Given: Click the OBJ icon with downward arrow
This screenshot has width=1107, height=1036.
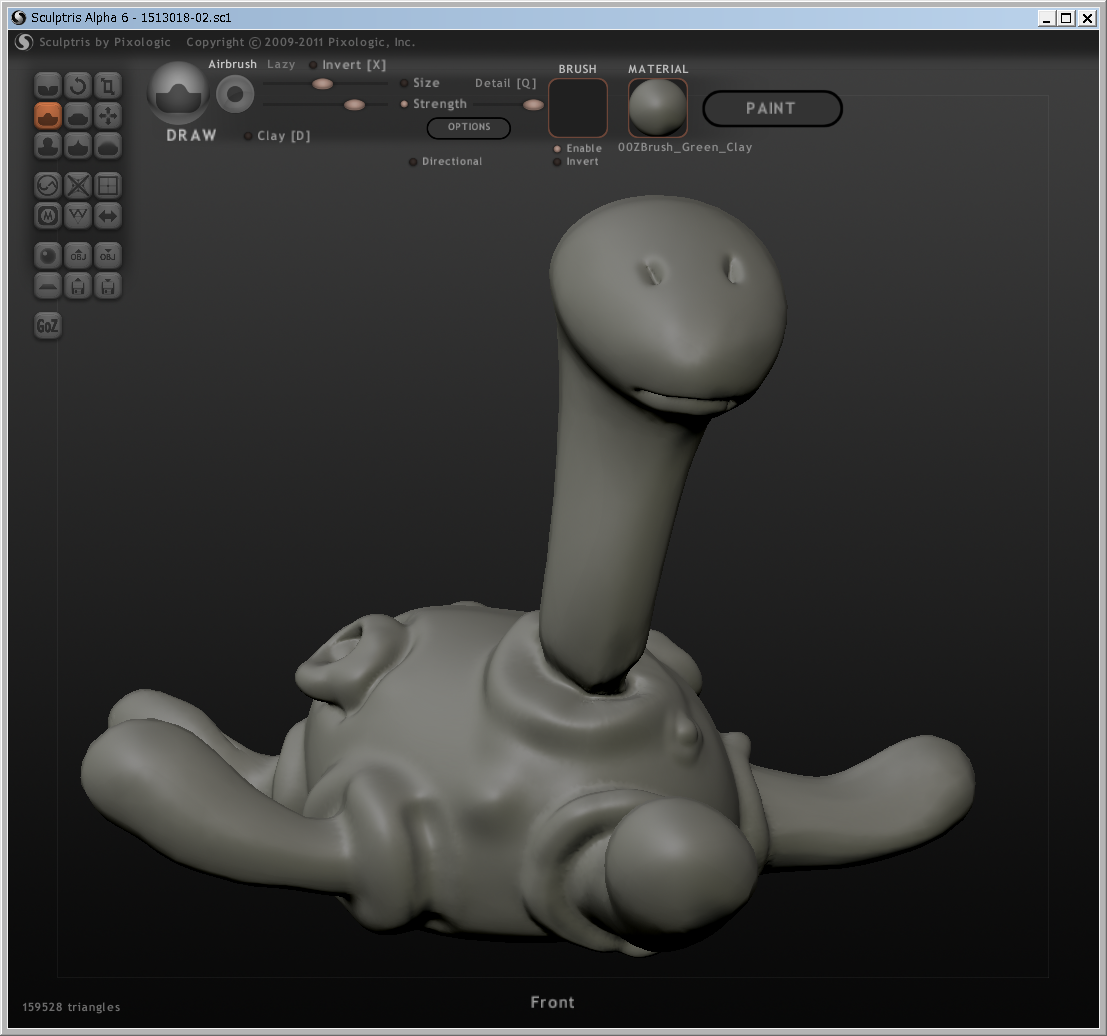Looking at the screenshot, I should click(108, 256).
